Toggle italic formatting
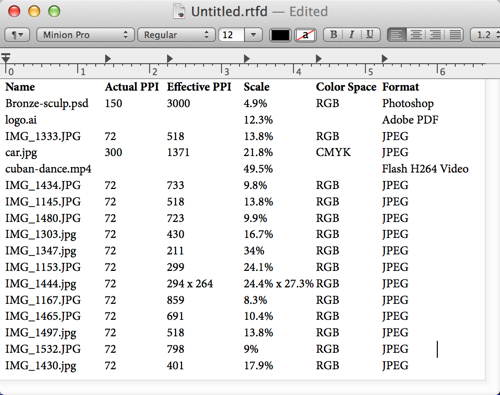Image resolution: width=500 pixels, height=395 pixels. click(351, 35)
